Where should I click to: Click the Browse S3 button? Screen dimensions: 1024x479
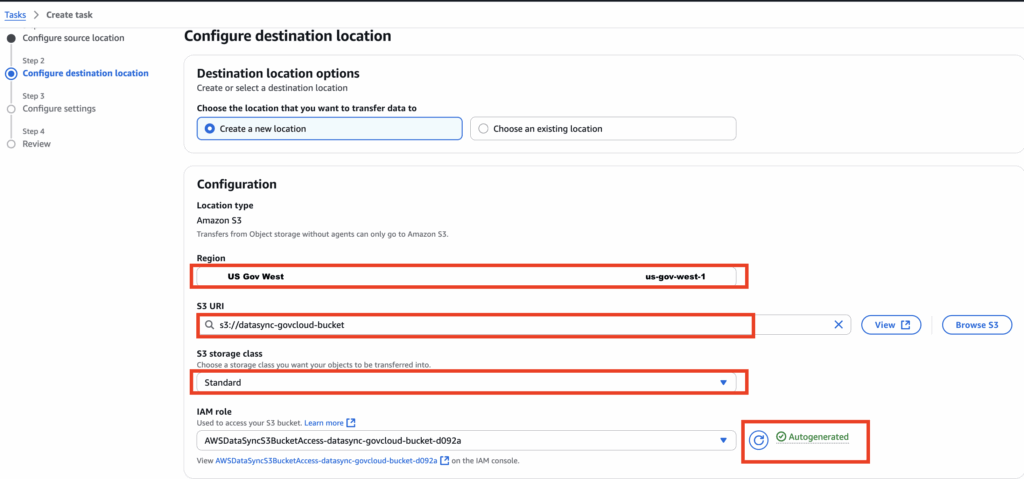click(976, 325)
